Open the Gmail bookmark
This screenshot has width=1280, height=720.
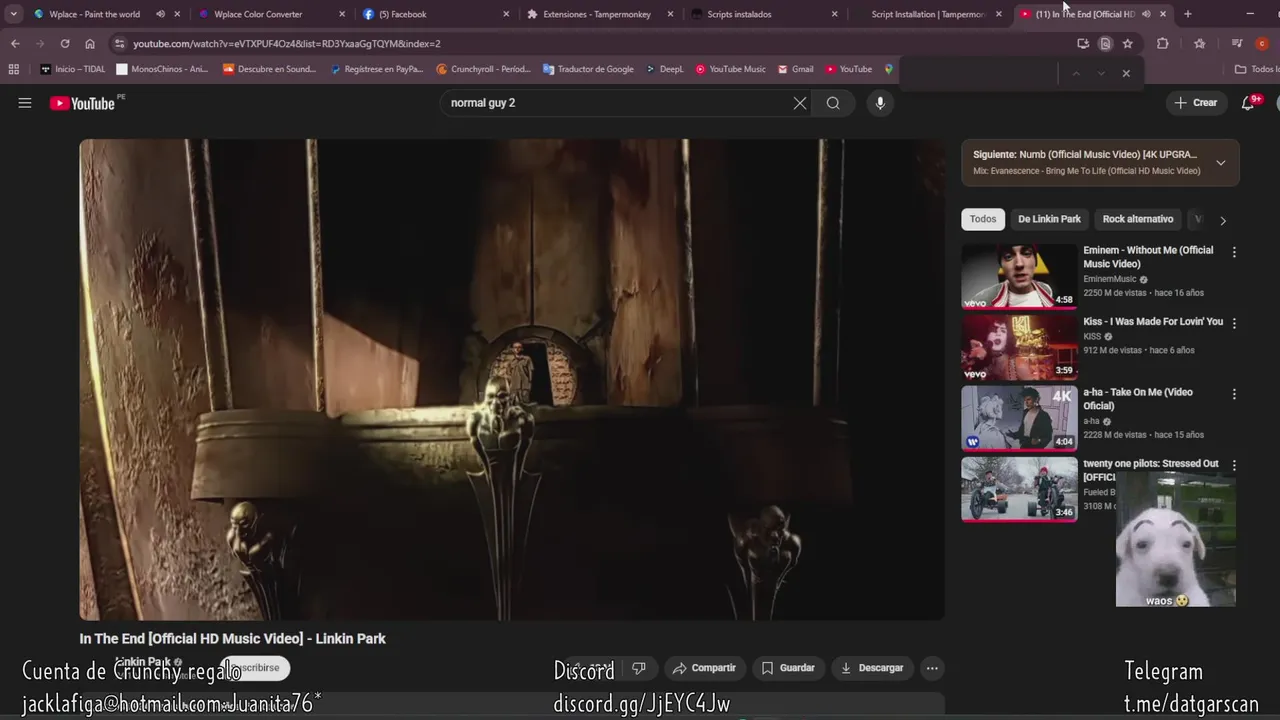tap(796, 69)
